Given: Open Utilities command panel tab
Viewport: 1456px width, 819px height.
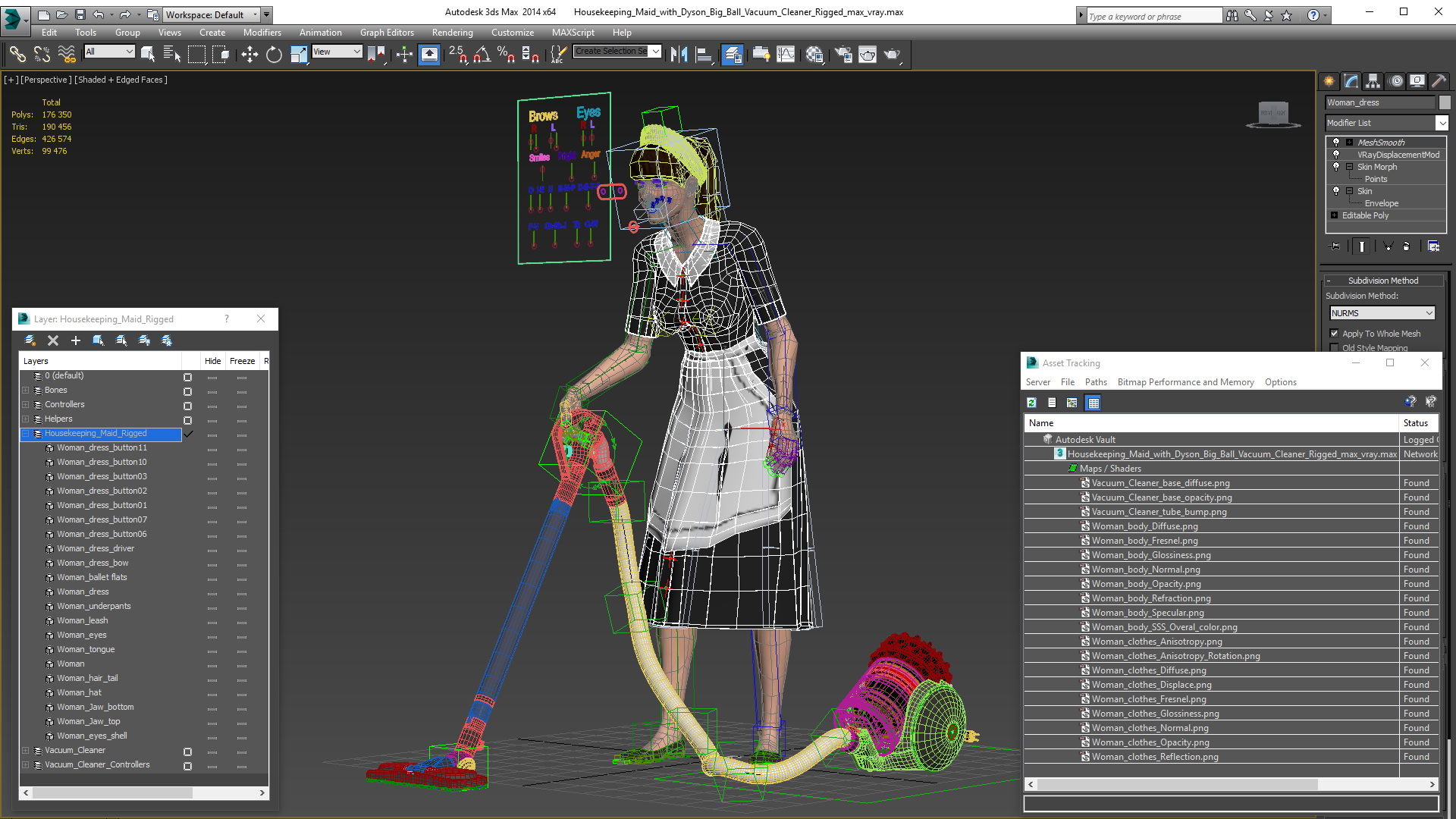Looking at the screenshot, I should [x=1439, y=81].
